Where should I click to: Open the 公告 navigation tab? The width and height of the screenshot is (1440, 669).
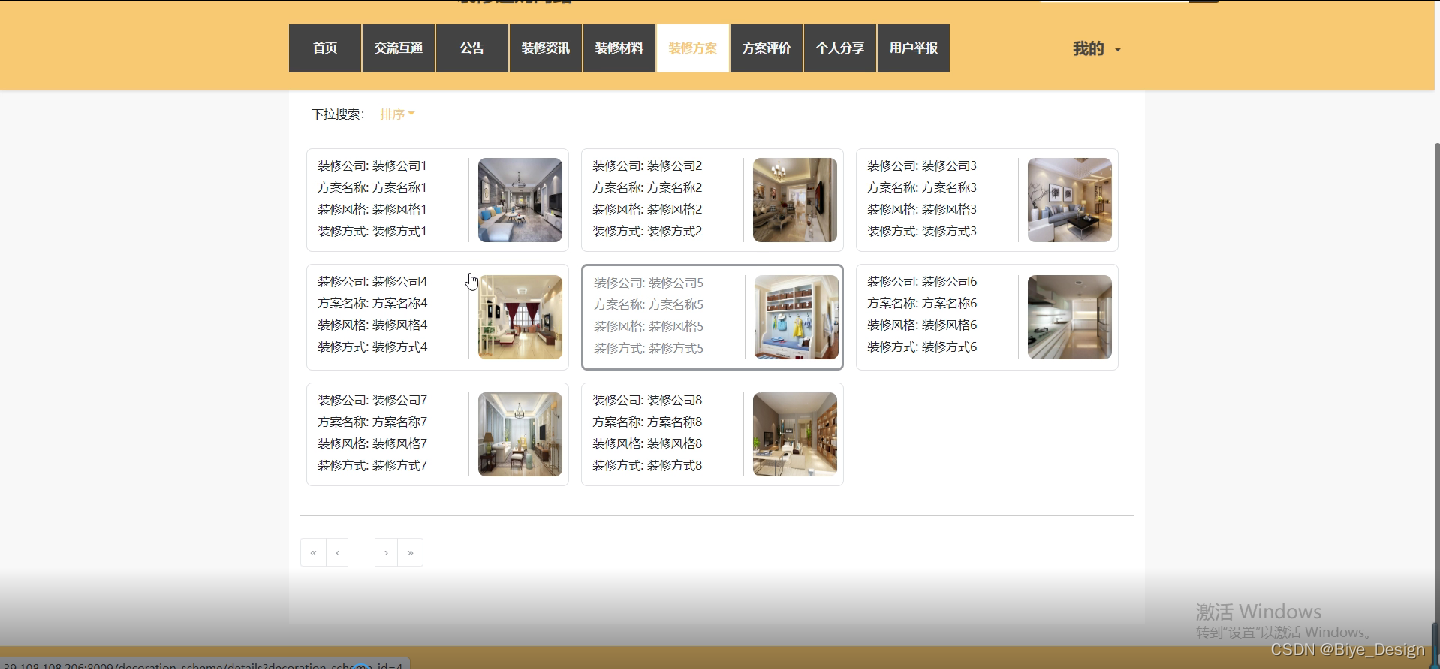click(472, 48)
